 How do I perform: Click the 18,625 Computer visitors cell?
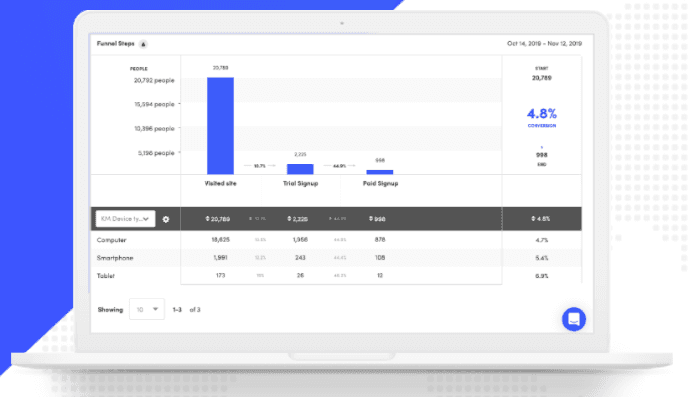[220, 239]
